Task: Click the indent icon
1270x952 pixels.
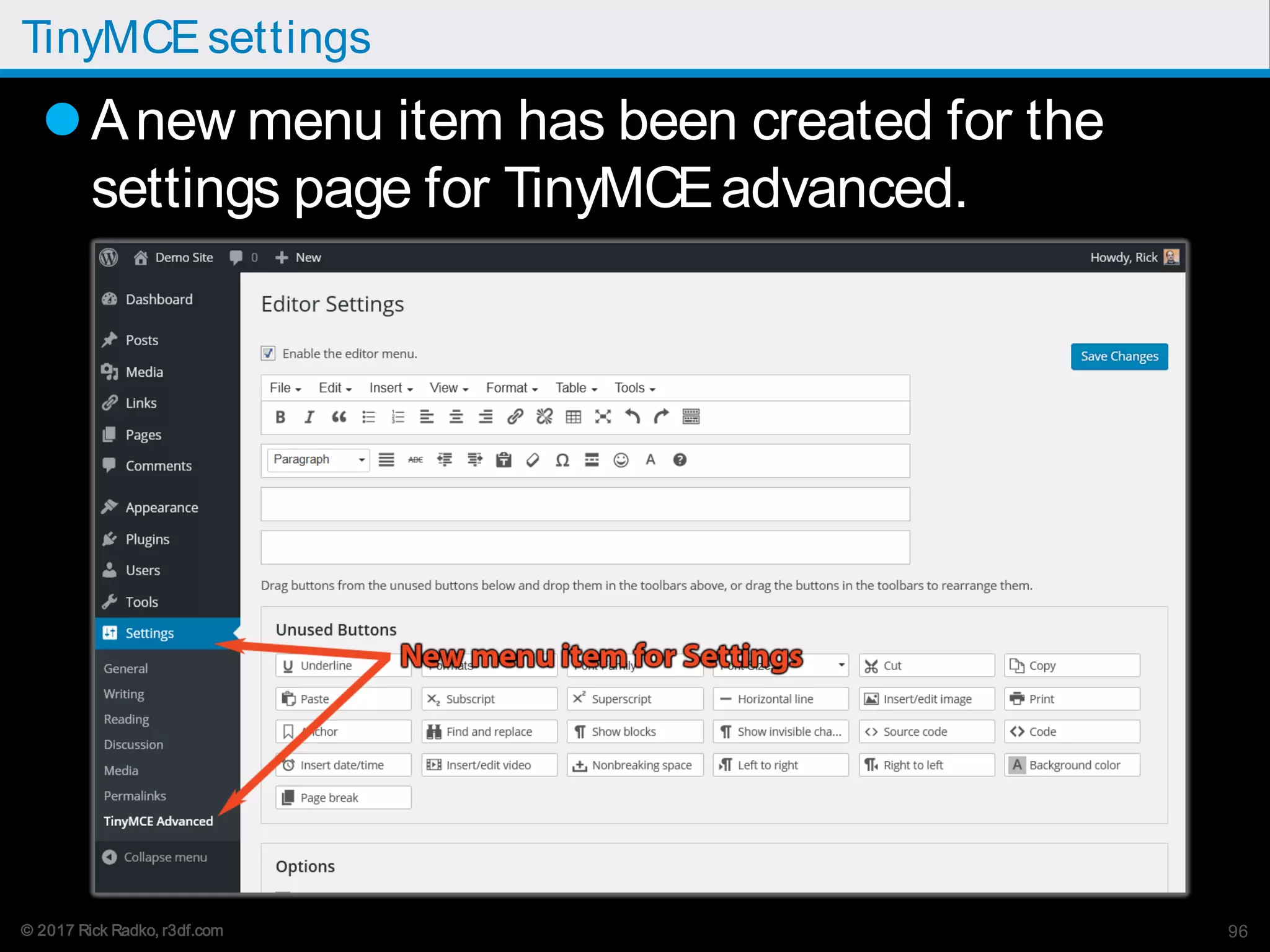Action: 474,460
